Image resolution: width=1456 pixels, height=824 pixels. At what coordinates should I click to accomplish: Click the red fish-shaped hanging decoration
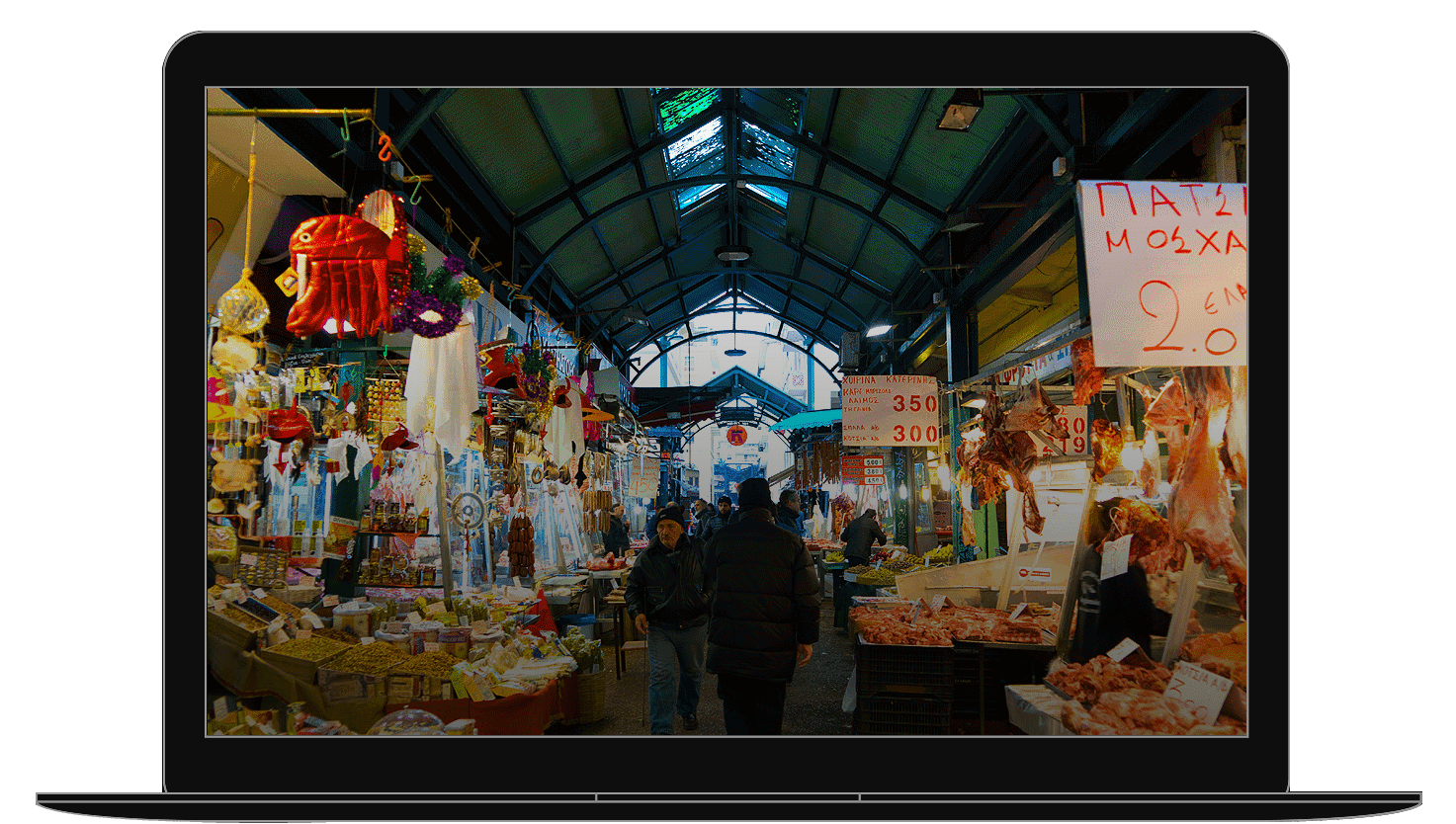pyautogui.click(x=339, y=275)
